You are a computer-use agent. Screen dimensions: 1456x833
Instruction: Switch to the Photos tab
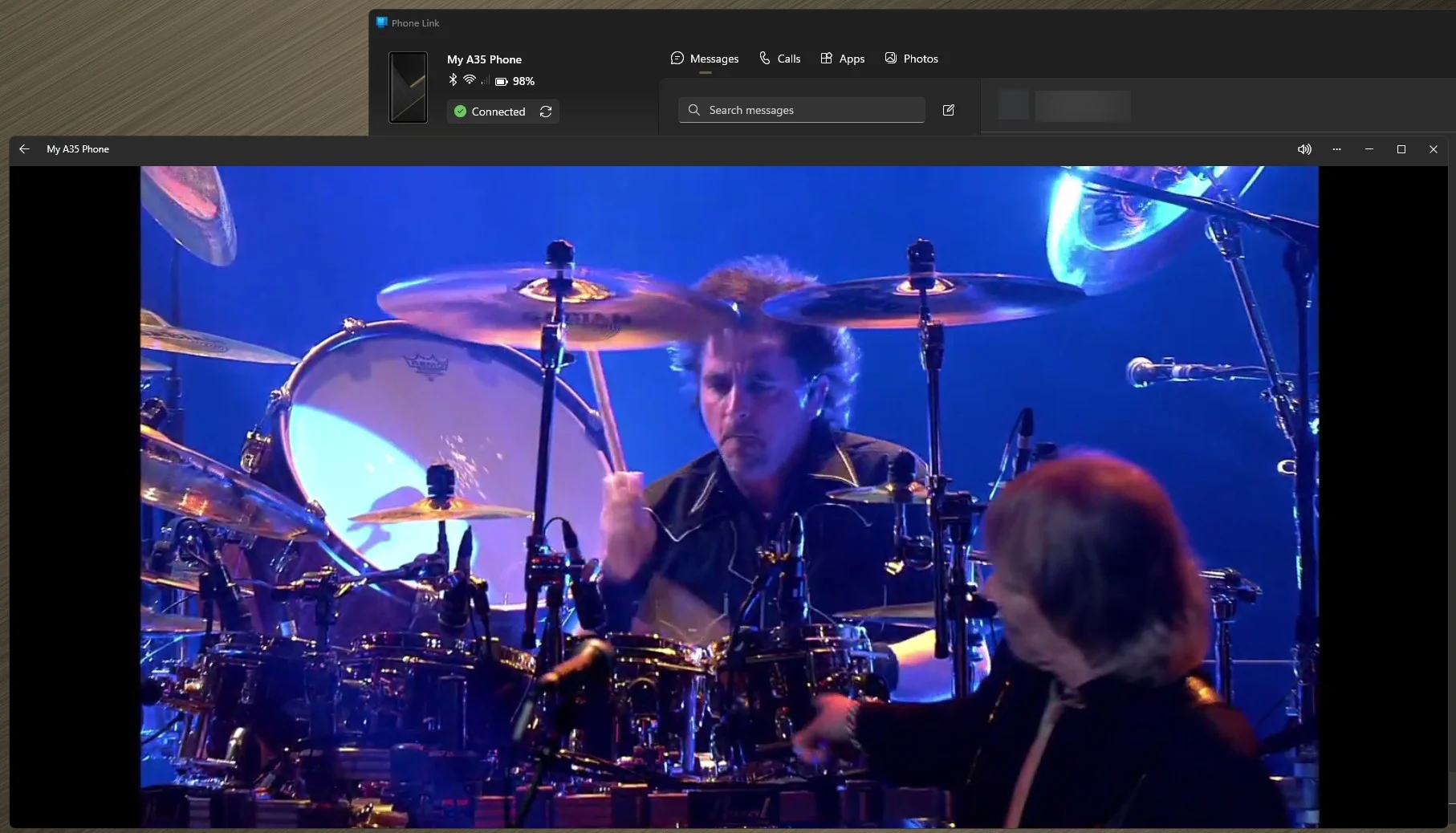[x=911, y=59]
